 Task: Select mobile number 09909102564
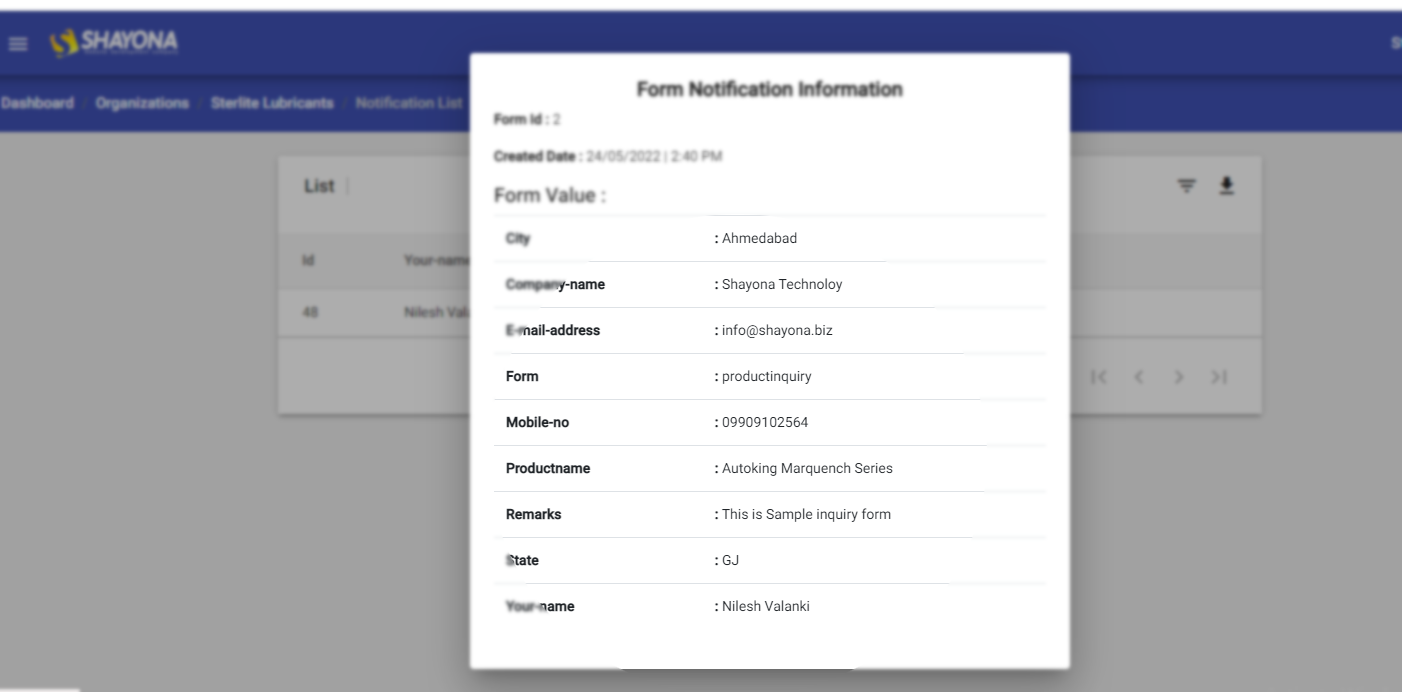765,423
